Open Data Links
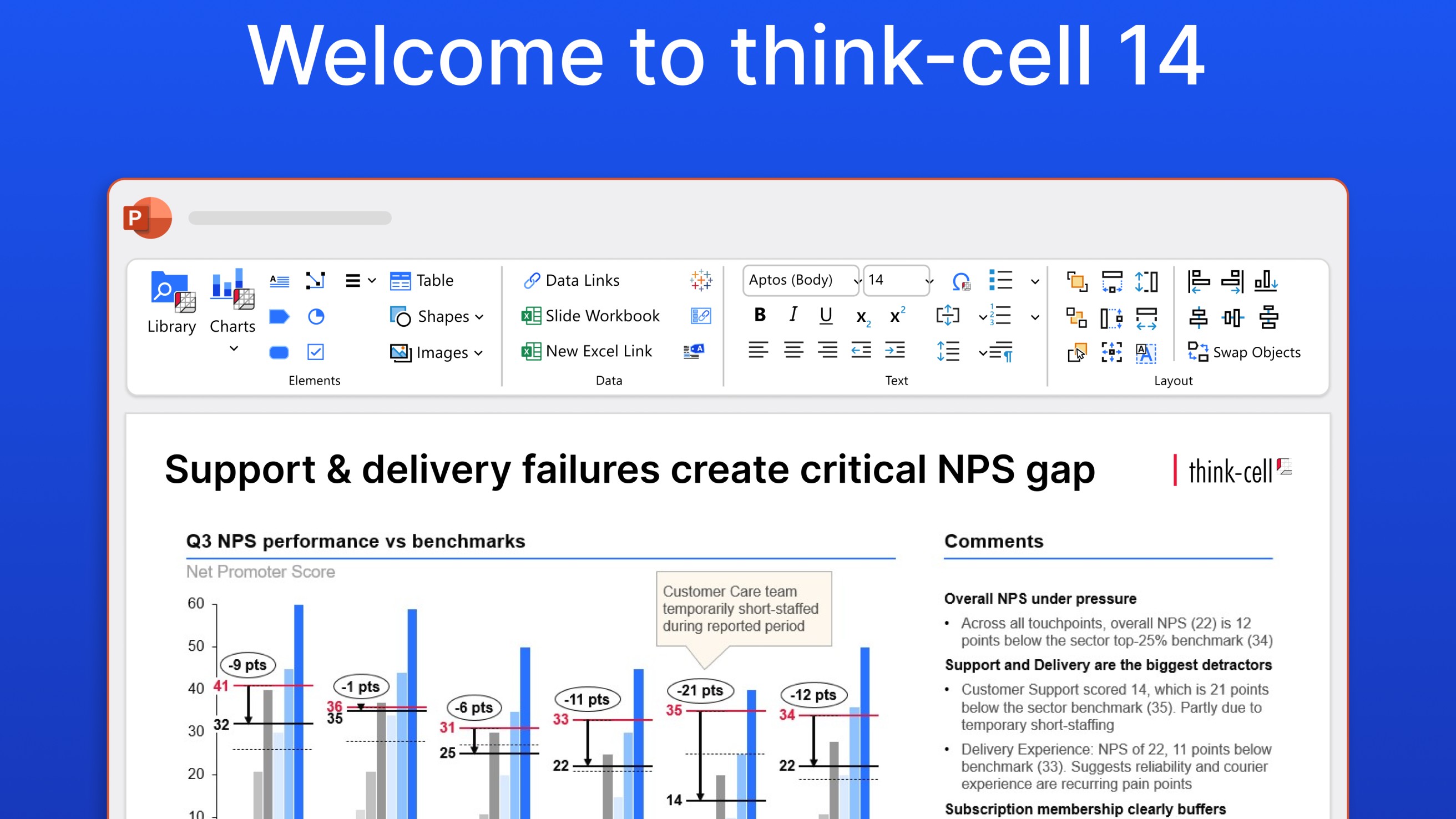 coord(572,280)
